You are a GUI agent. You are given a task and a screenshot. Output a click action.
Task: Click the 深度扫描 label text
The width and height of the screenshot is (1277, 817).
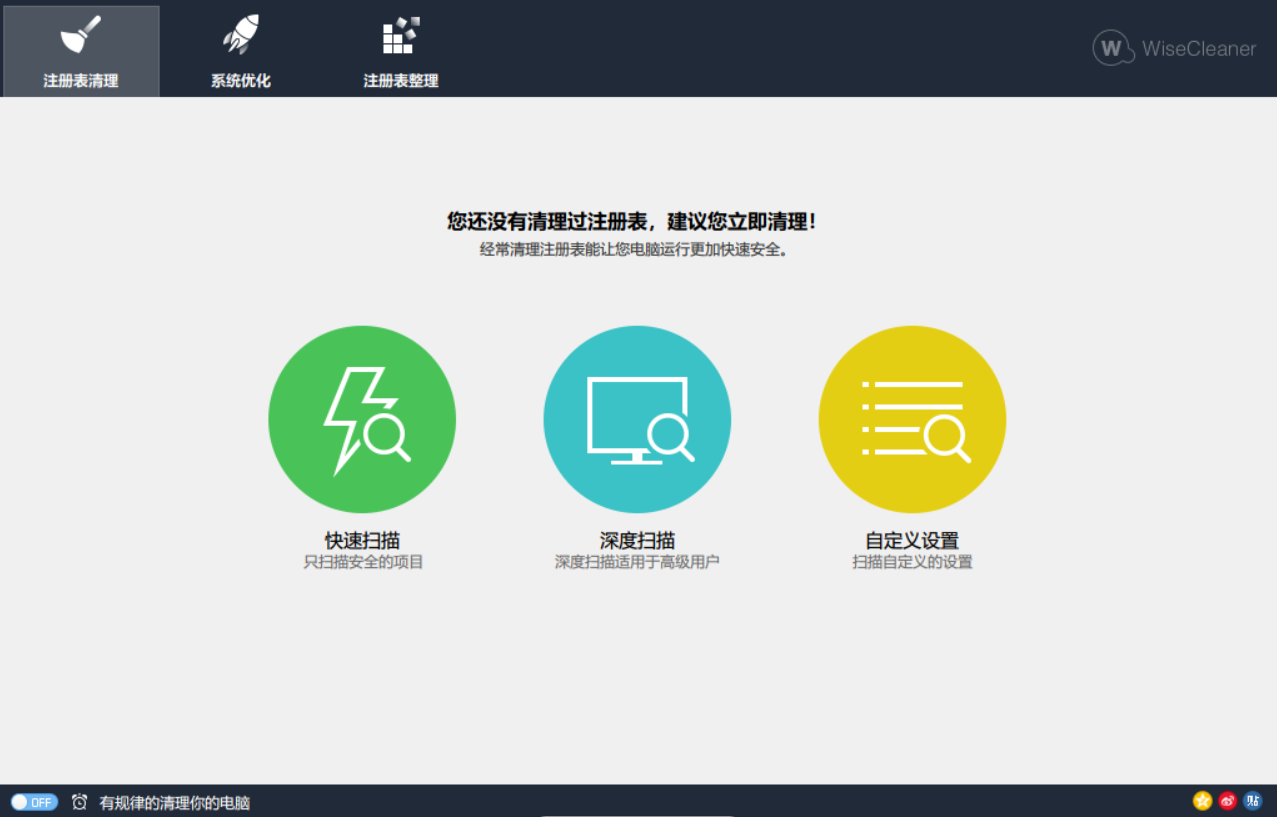tap(637, 539)
